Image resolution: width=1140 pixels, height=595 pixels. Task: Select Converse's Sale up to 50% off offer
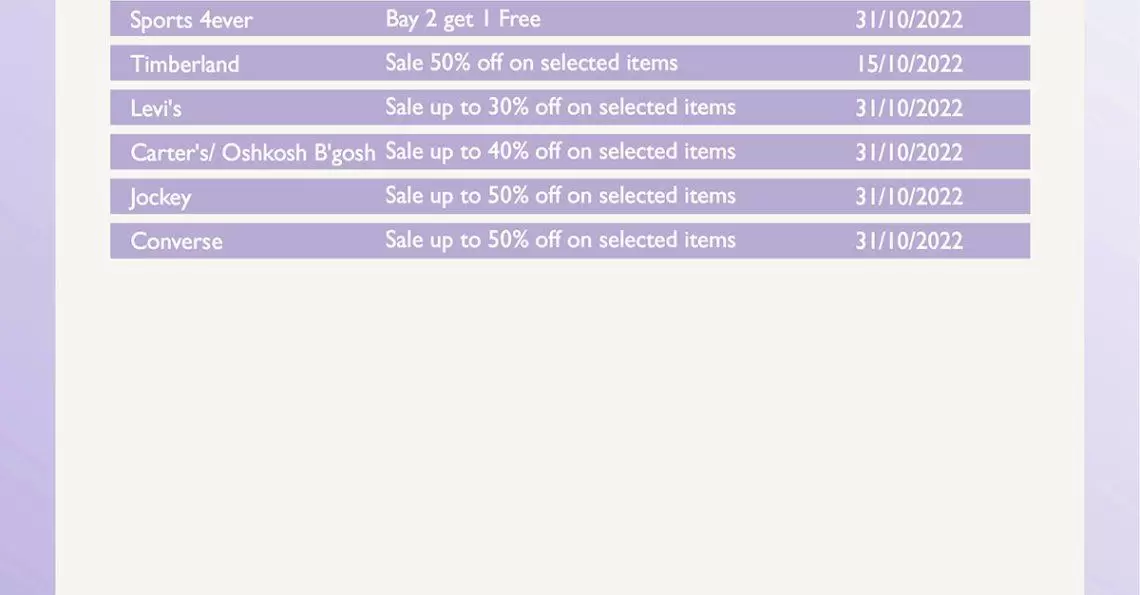[561, 240]
